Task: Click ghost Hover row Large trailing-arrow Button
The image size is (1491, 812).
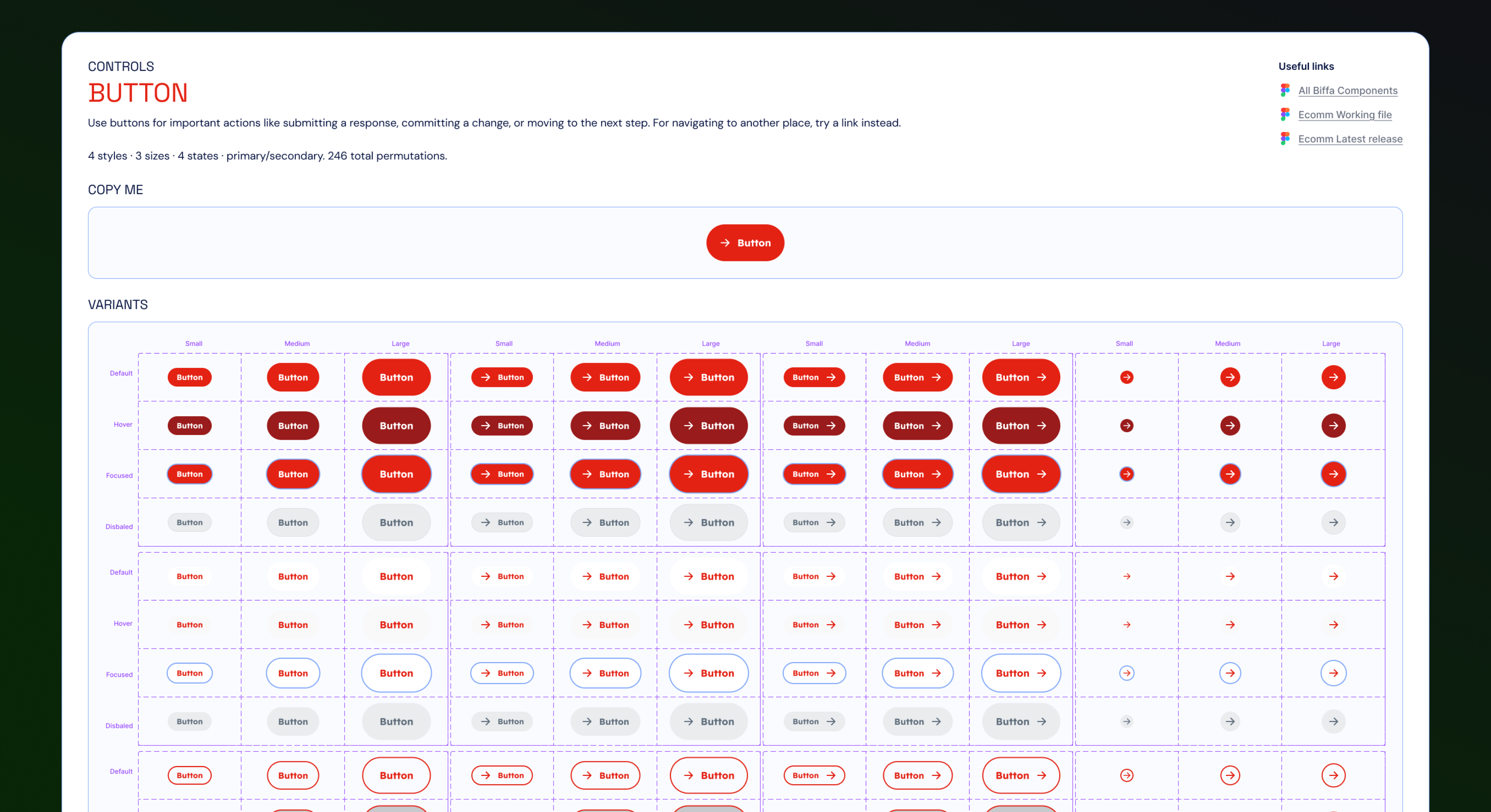Action: click(x=1021, y=625)
